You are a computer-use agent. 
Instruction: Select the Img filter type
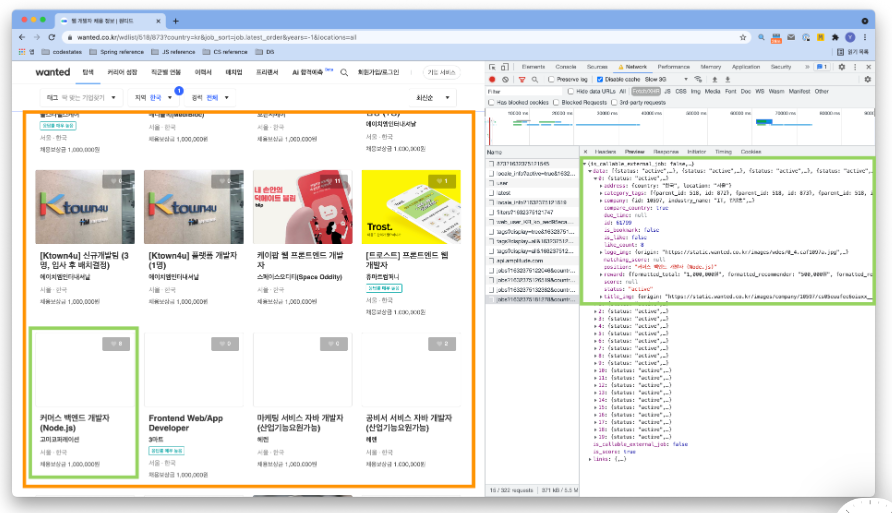(695, 92)
